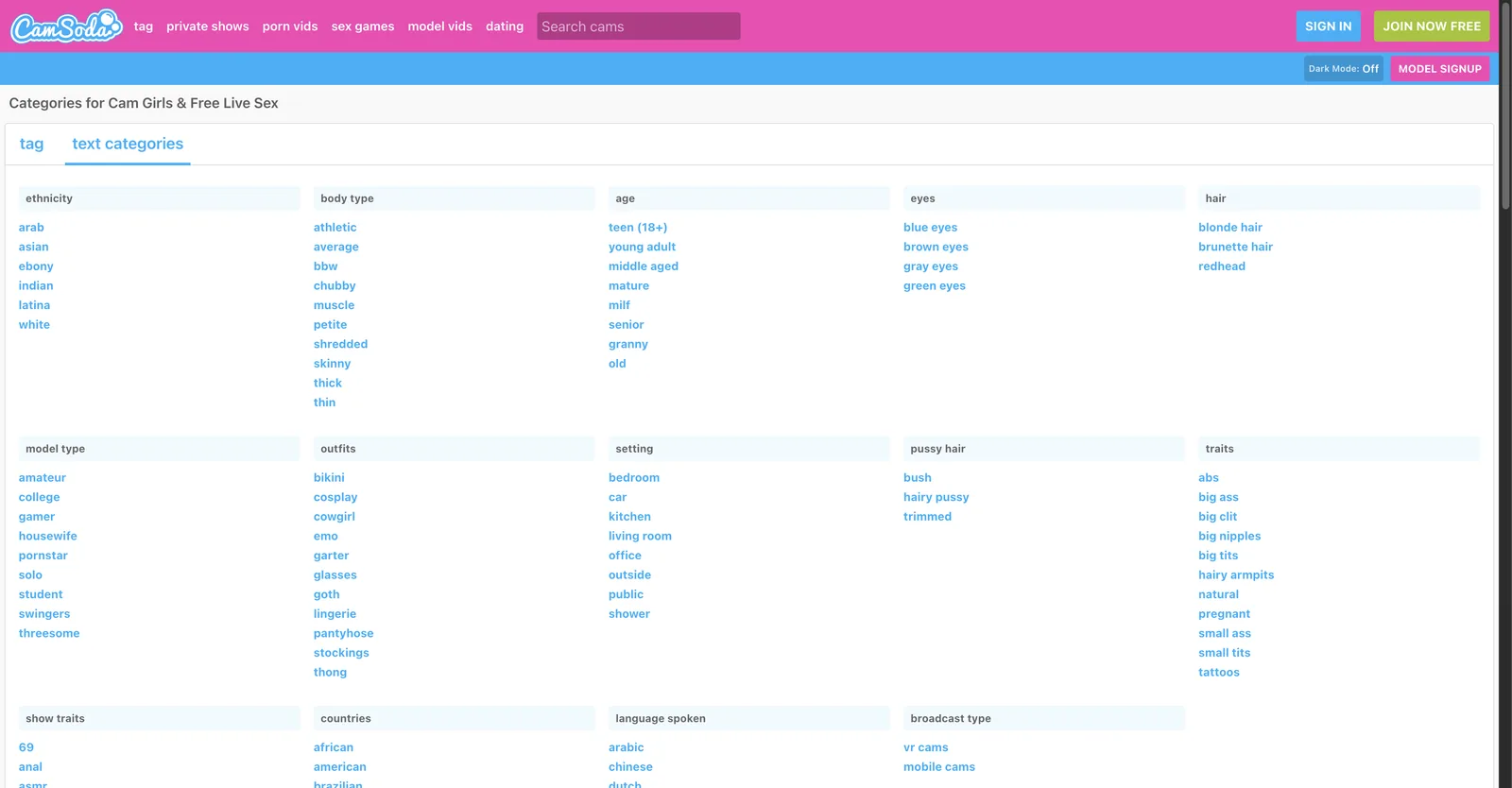Open the senior age link
Screen dimensions: 1512x788
tap(627, 324)
